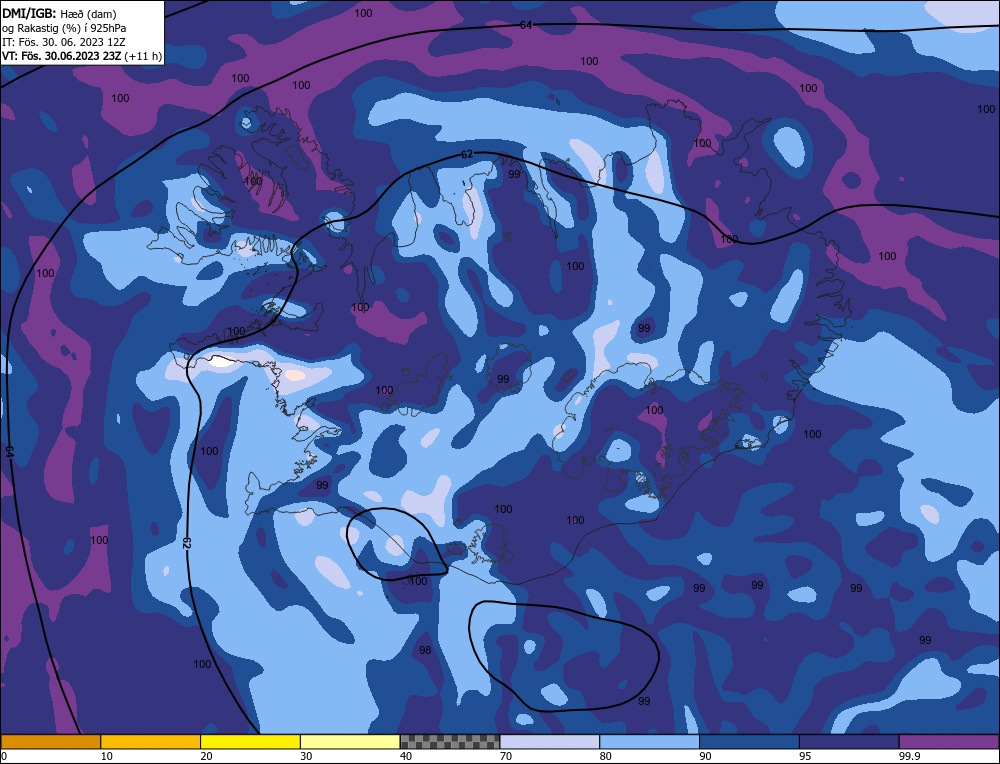
Task: Select the 'IT: Fös. 30. 06. 2023 12Z' line
Action: tap(64, 42)
